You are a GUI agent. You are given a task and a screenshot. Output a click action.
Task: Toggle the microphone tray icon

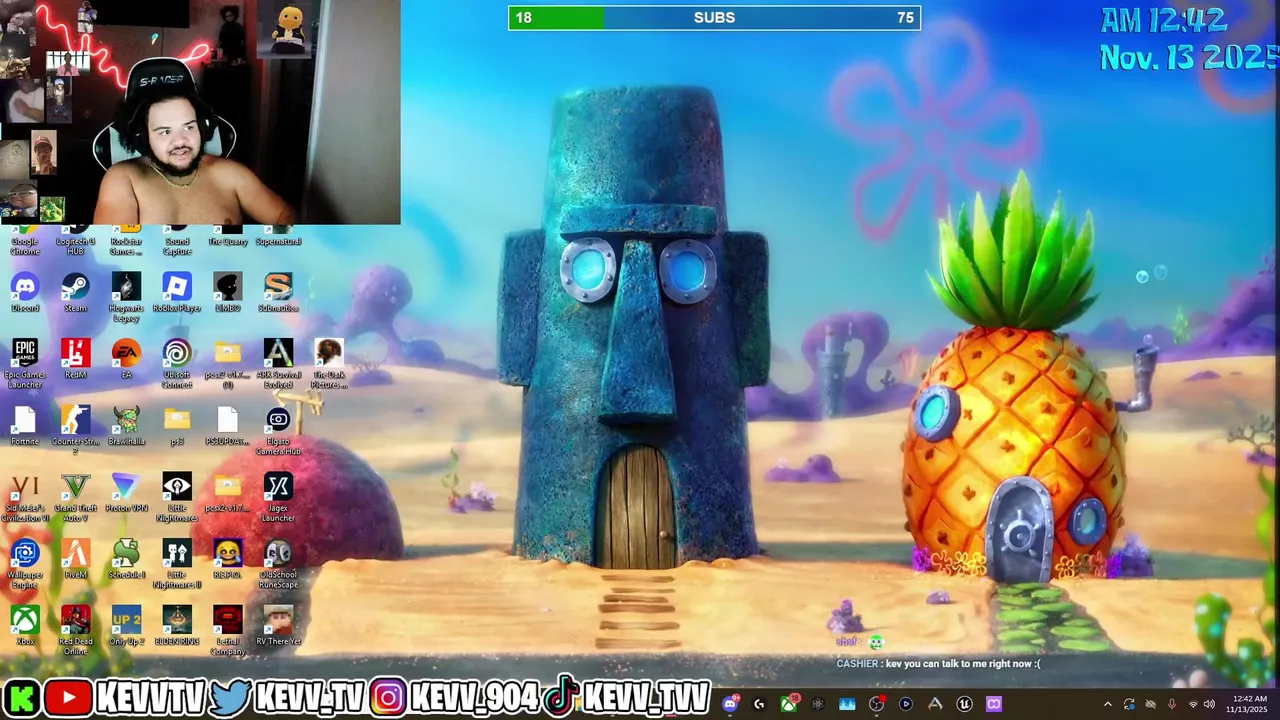pos(1171,704)
